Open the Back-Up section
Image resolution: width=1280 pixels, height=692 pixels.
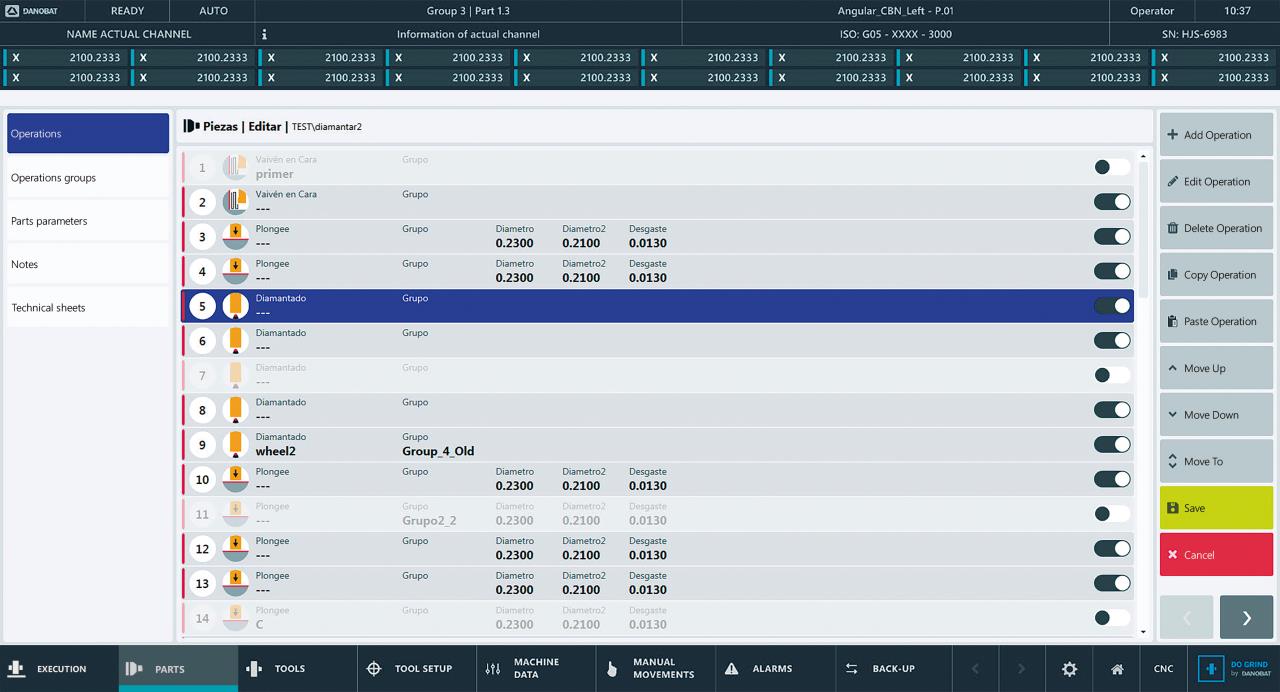pos(894,669)
